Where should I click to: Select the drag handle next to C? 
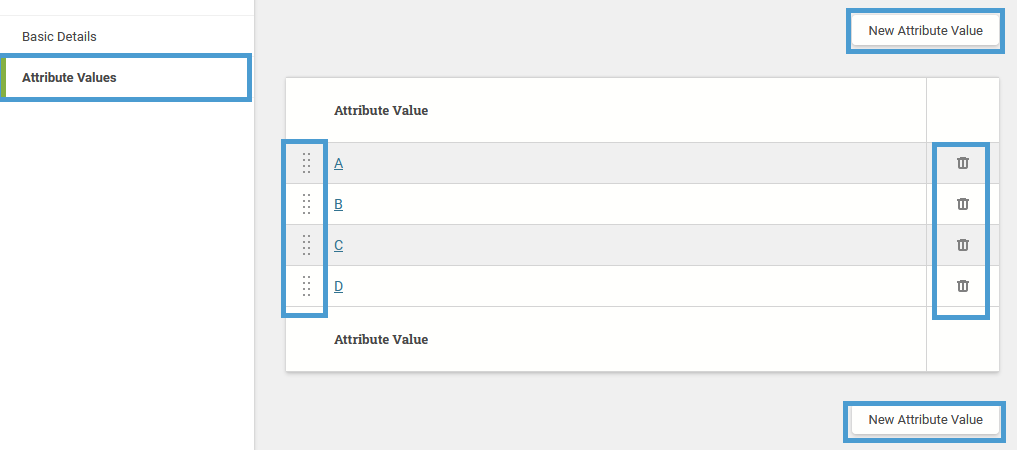(307, 245)
